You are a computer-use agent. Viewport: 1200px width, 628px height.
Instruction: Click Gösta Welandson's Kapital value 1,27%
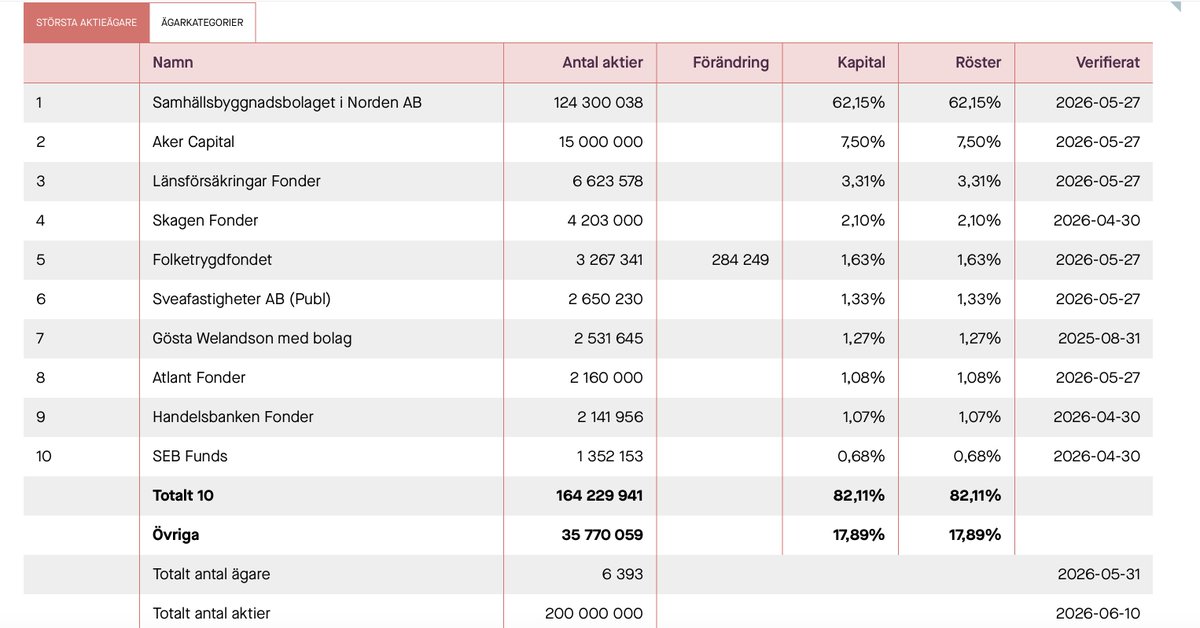click(865, 338)
